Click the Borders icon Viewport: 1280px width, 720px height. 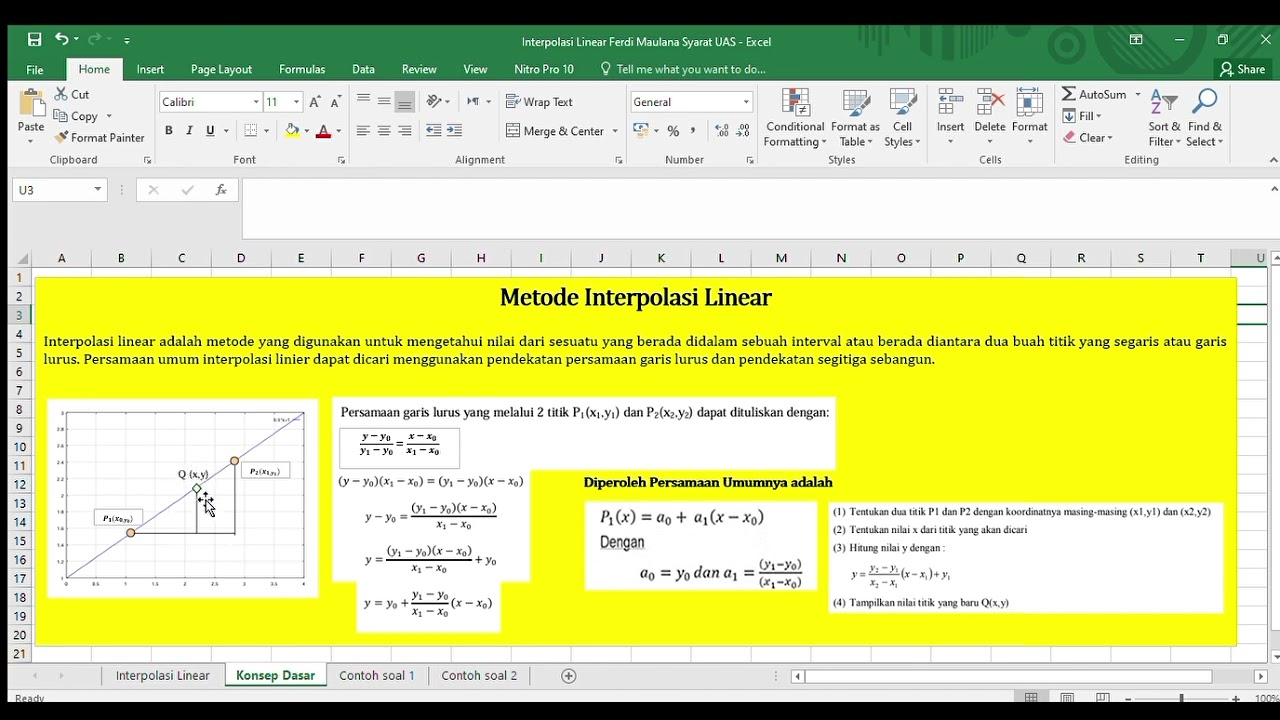coord(251,131)
